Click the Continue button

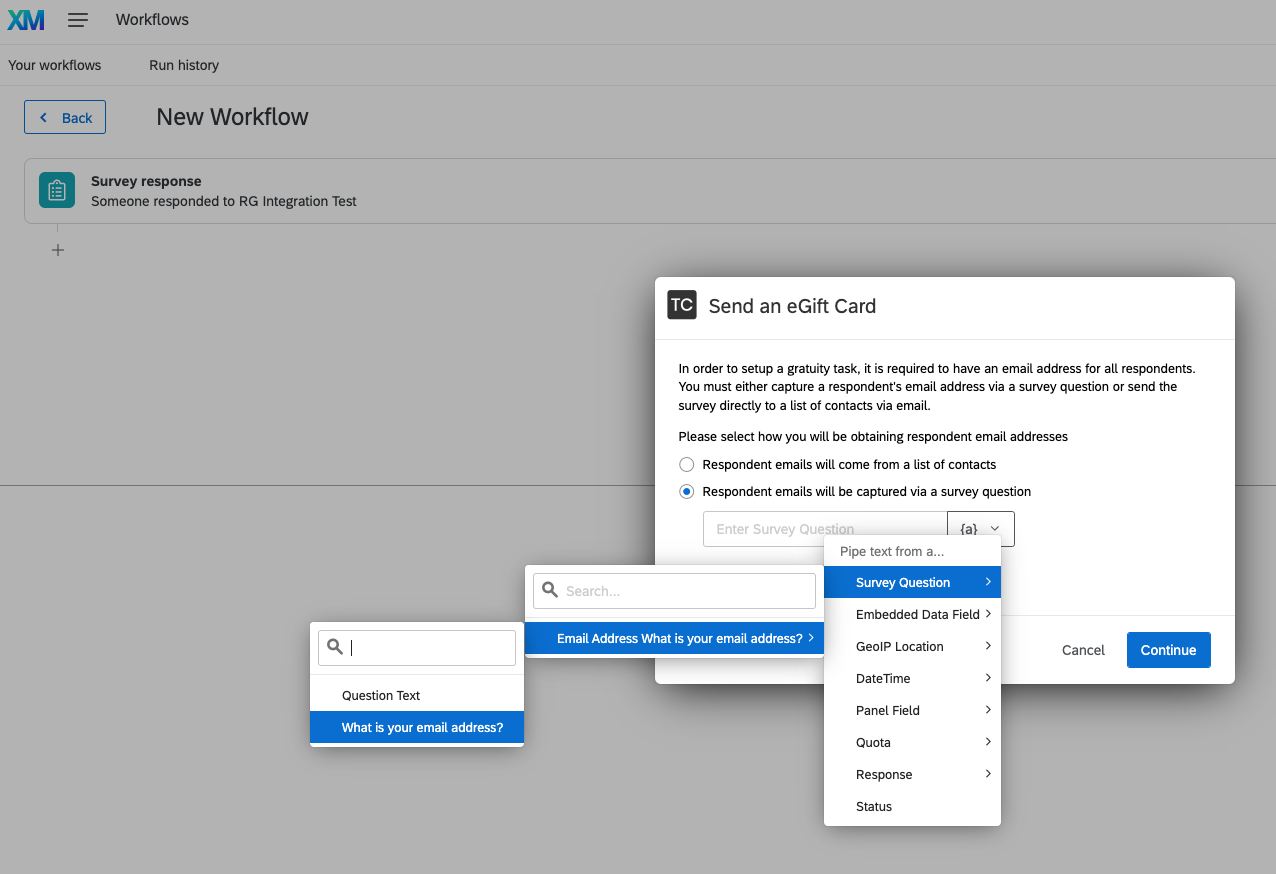tap(1168, 650)
